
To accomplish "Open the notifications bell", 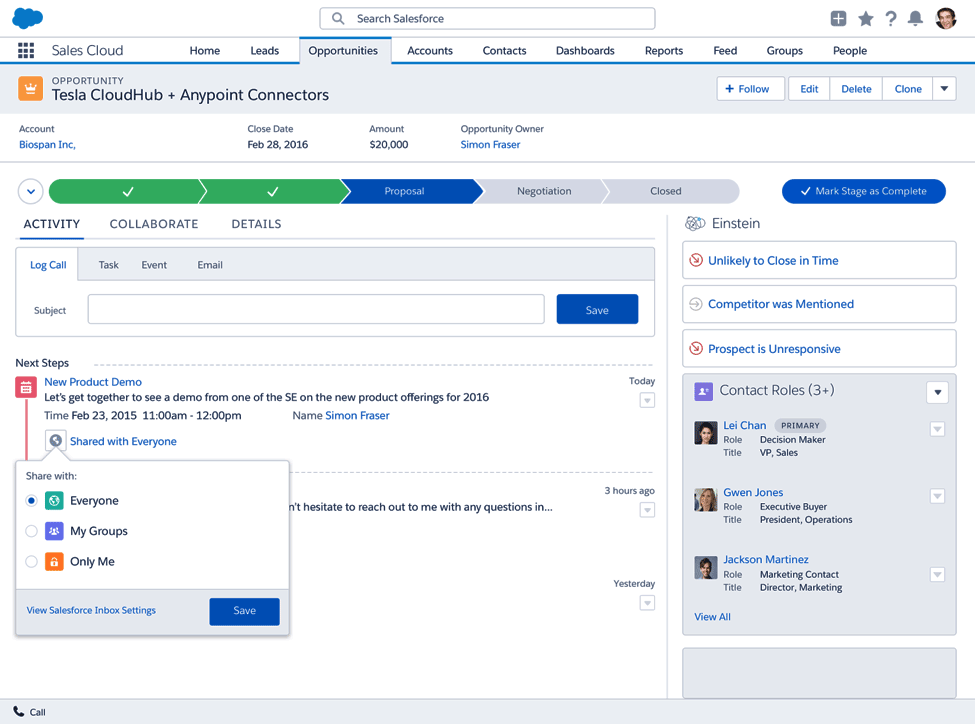I will [x=915, y=19].
